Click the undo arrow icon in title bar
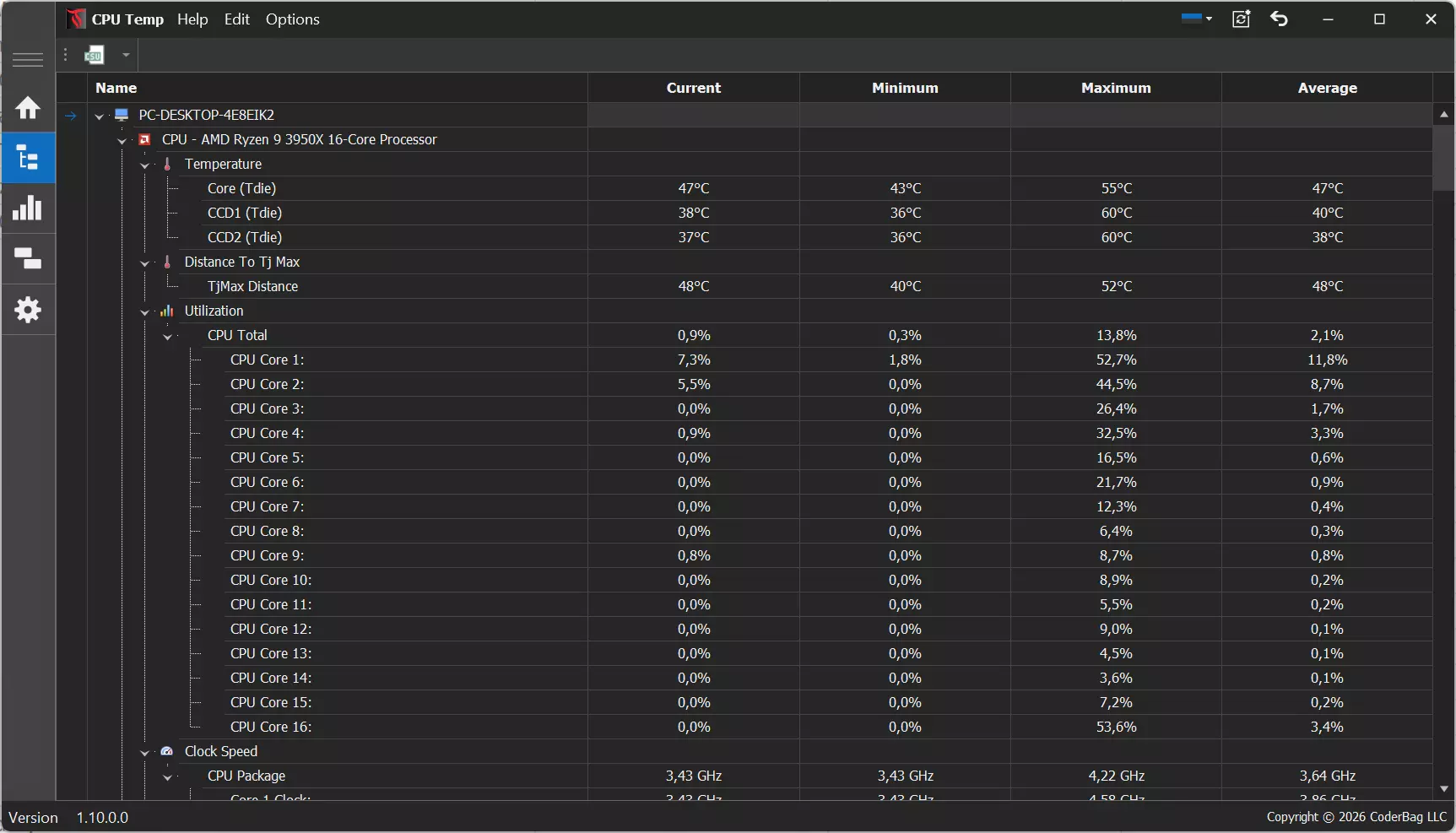Viewport: 1456px width, 833px height. tap(1280, 19)
